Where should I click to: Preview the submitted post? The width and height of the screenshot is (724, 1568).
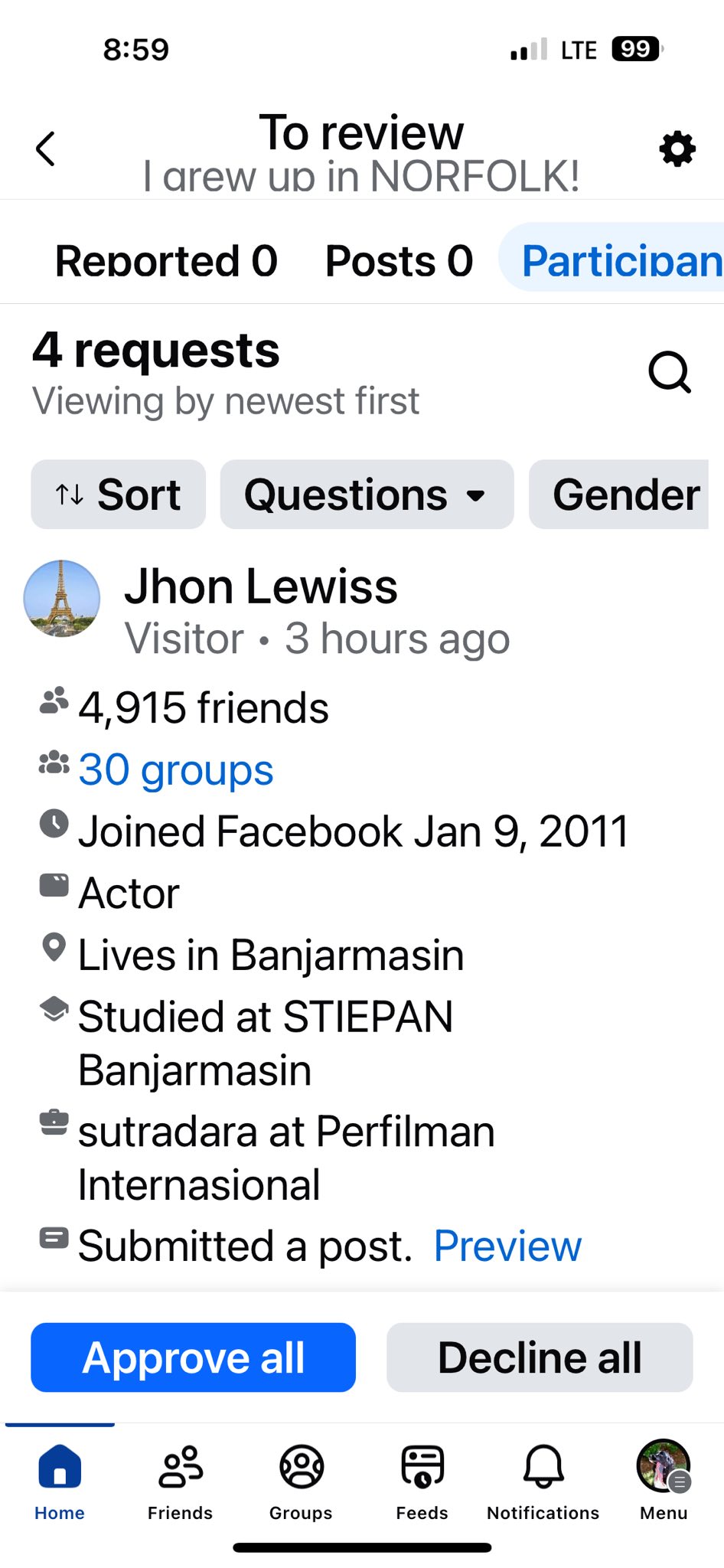point(507,1246)
